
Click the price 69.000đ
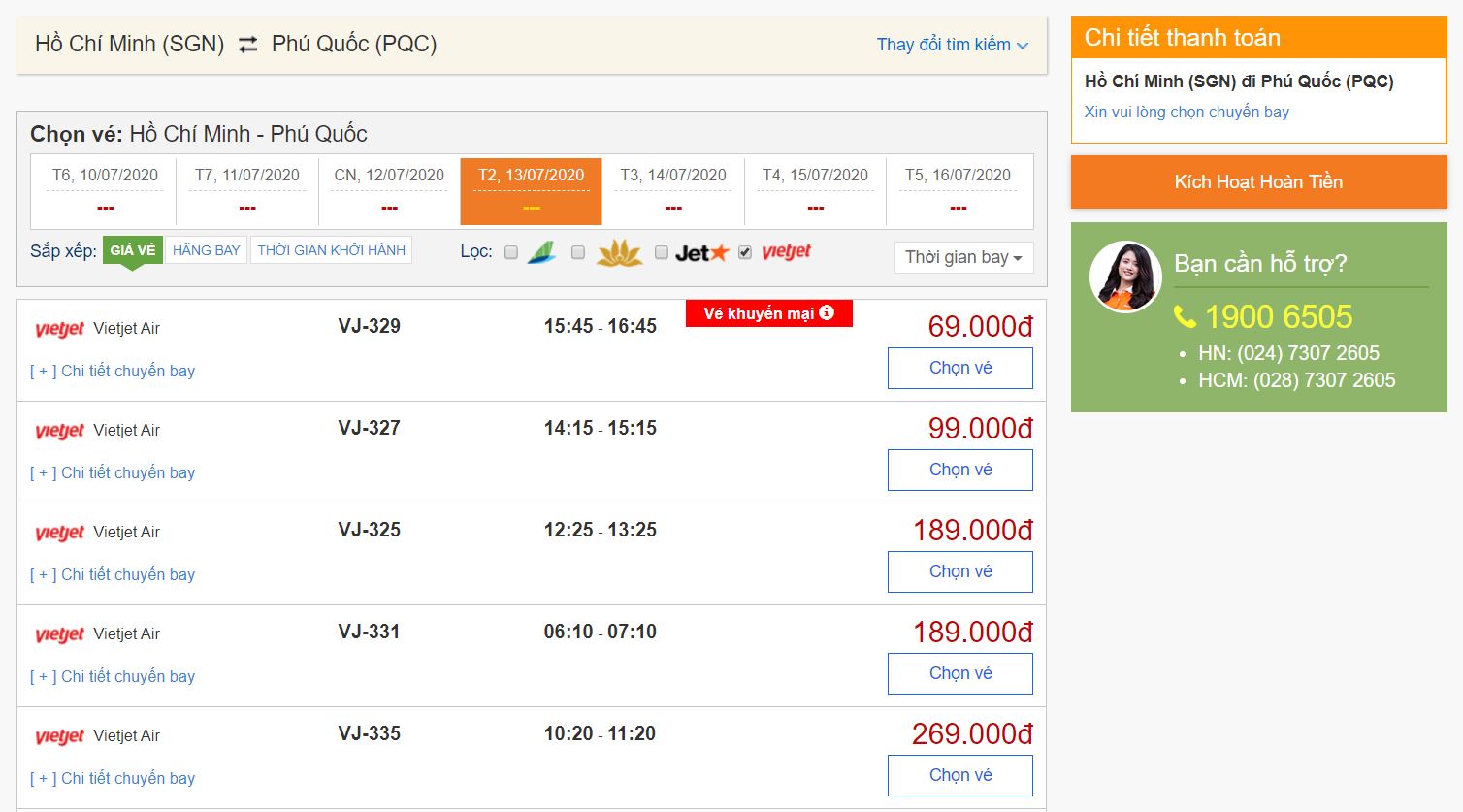pos(980,327)
